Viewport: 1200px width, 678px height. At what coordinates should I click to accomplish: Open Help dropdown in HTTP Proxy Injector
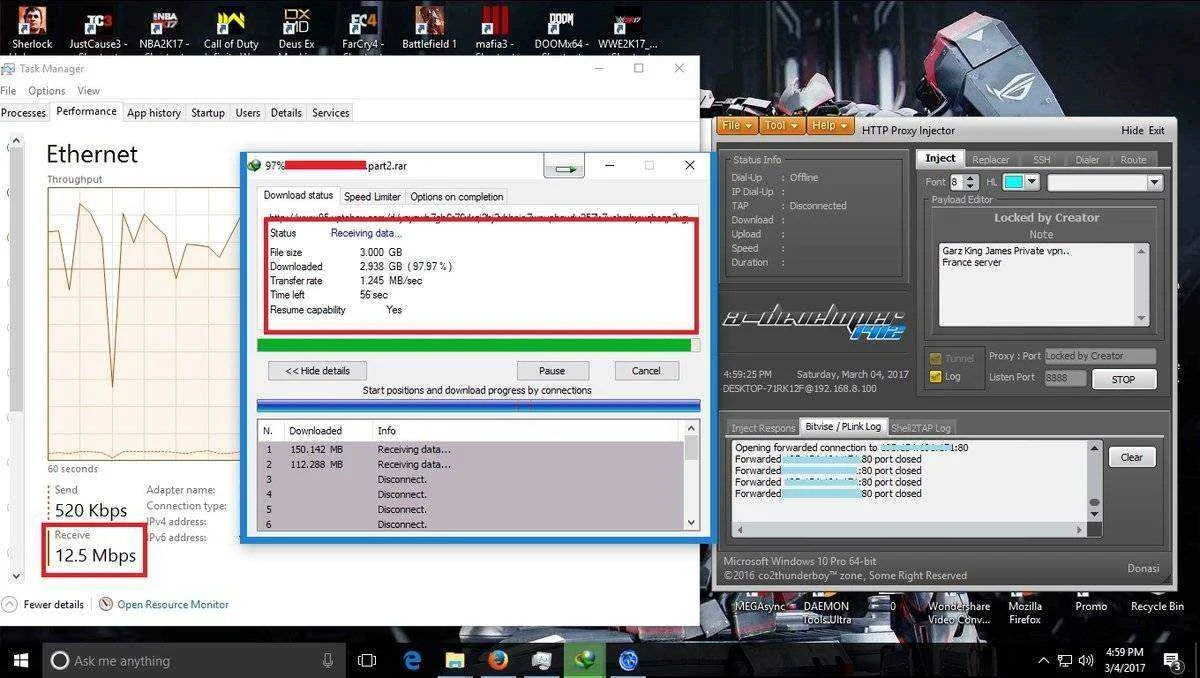tap(830, 125)
